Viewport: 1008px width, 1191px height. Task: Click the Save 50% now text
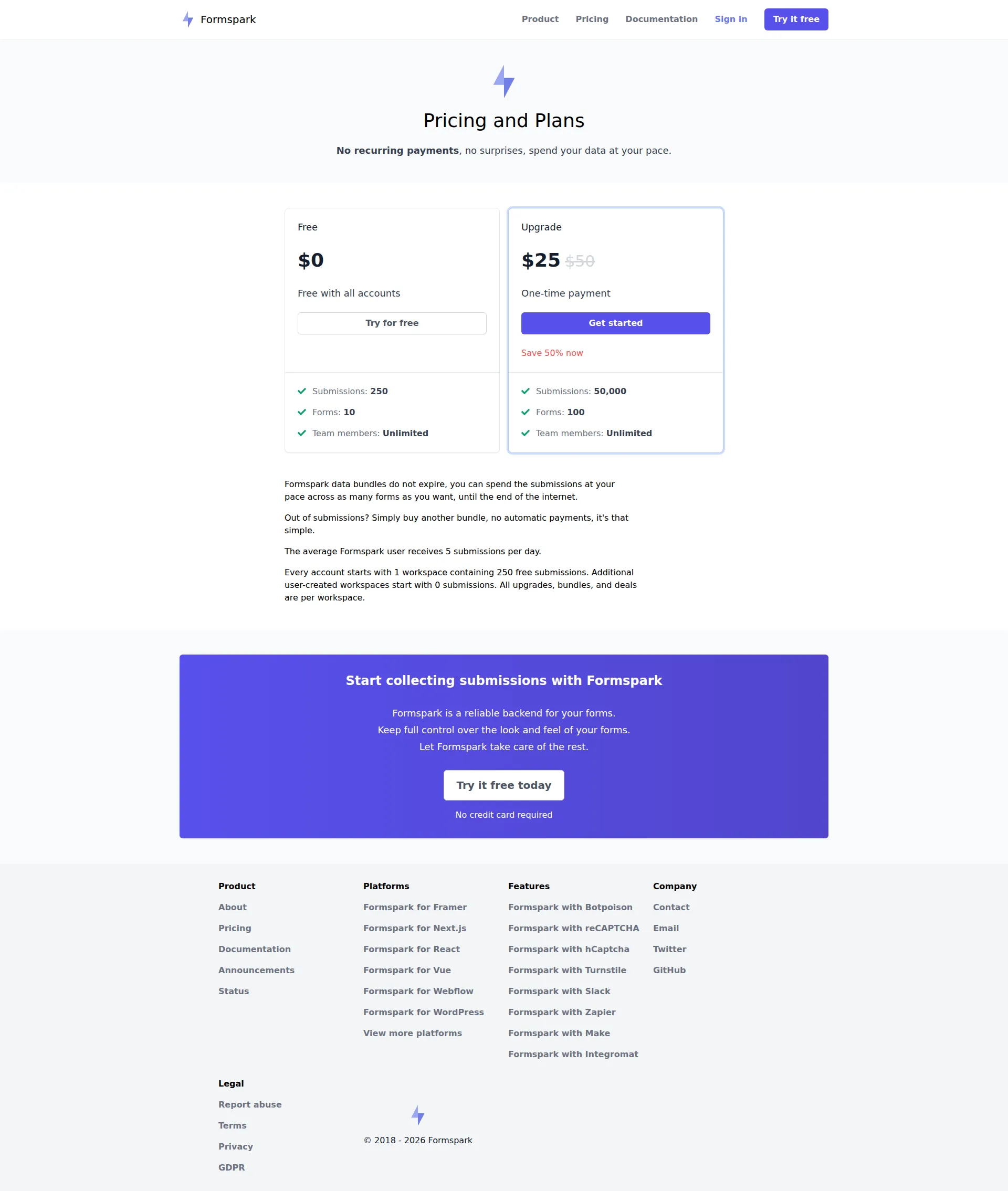551,352
